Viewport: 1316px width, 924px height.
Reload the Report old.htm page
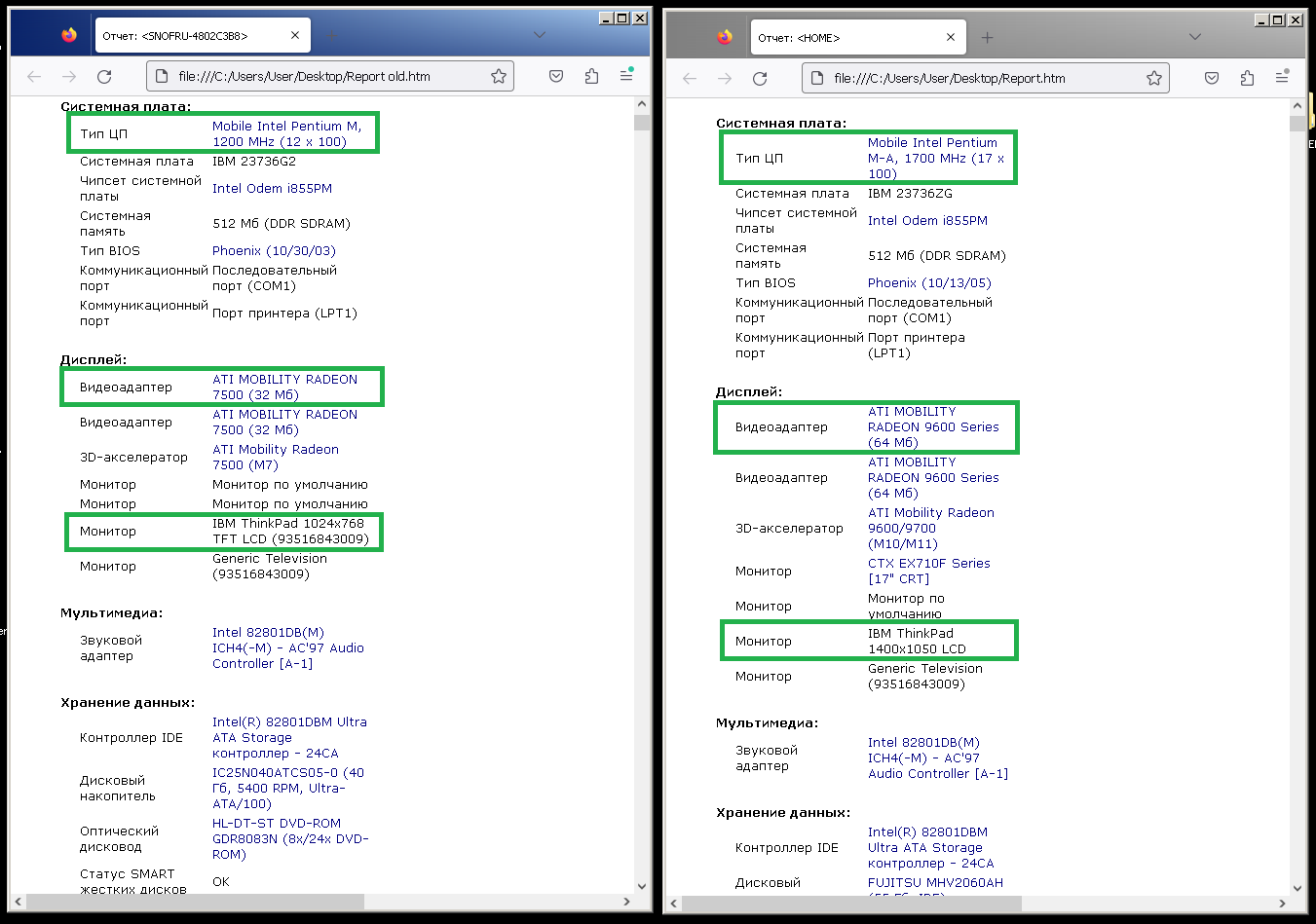(x=104, y=76)
